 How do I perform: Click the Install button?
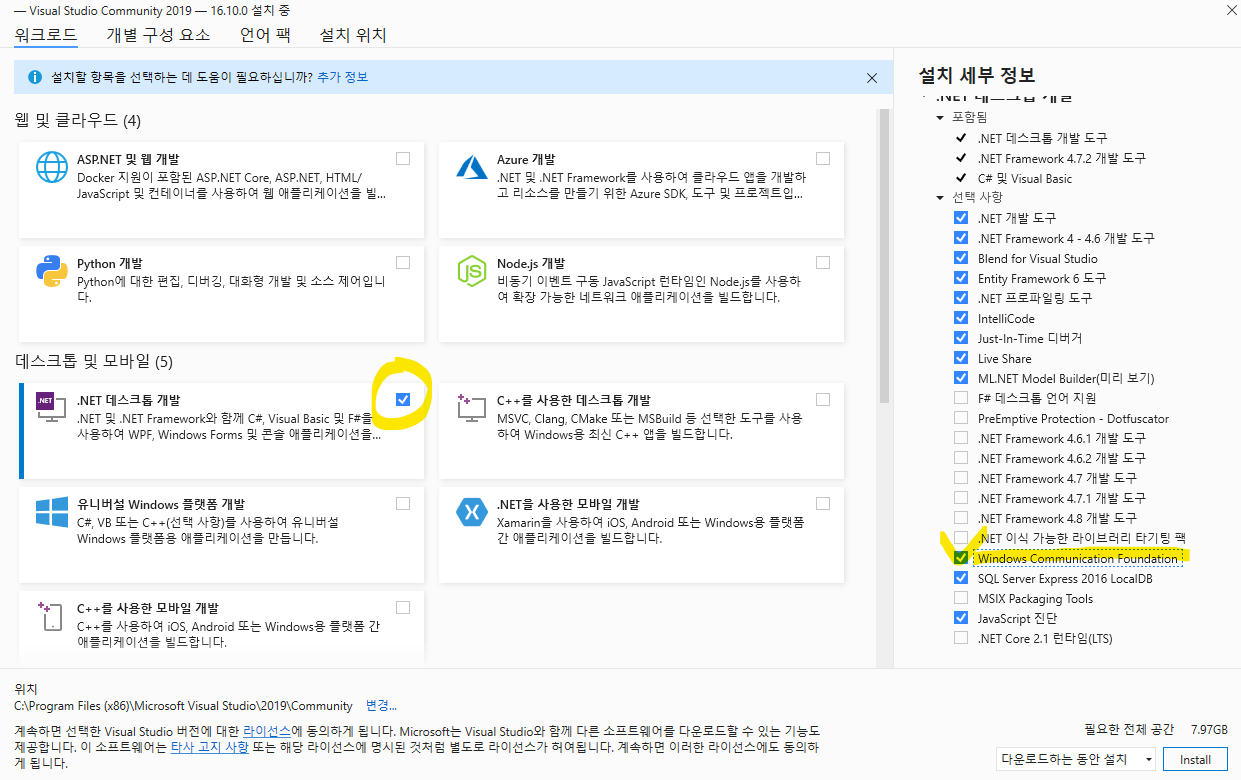point(1195,760)
